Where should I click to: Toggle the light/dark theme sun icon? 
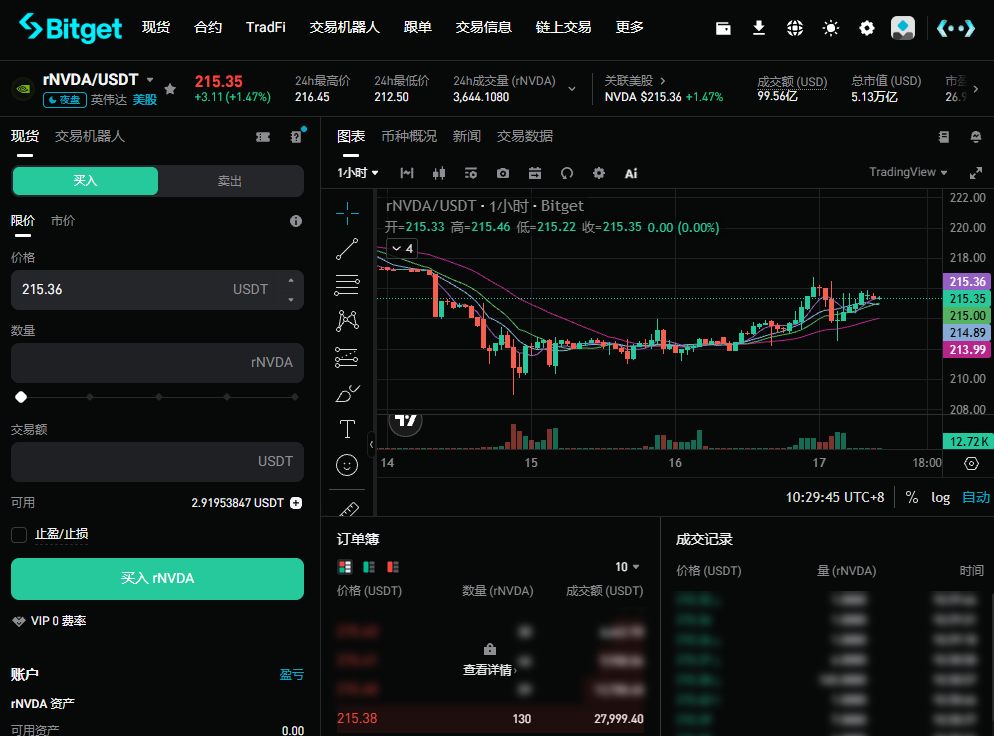coord(830,28)
